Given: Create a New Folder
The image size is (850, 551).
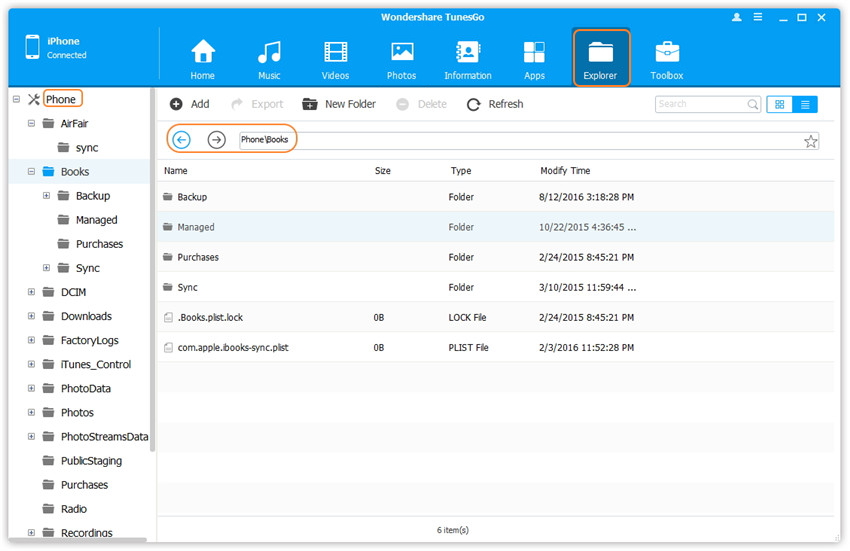Looking at the screenshot, I should [x=339, y=104].
